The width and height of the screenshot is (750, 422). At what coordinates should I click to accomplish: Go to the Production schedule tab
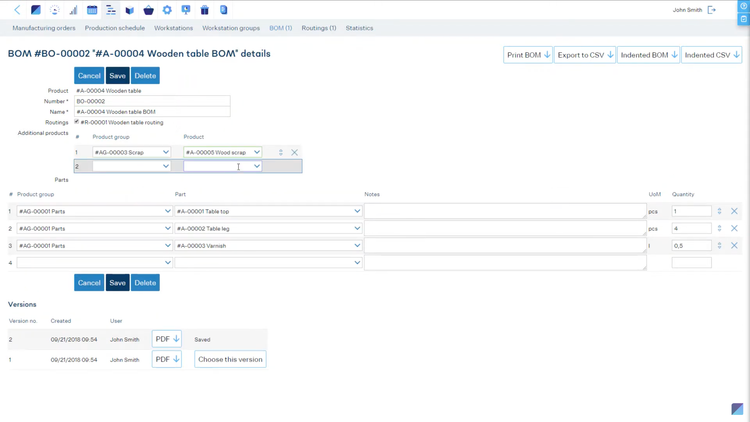point(115,28)
